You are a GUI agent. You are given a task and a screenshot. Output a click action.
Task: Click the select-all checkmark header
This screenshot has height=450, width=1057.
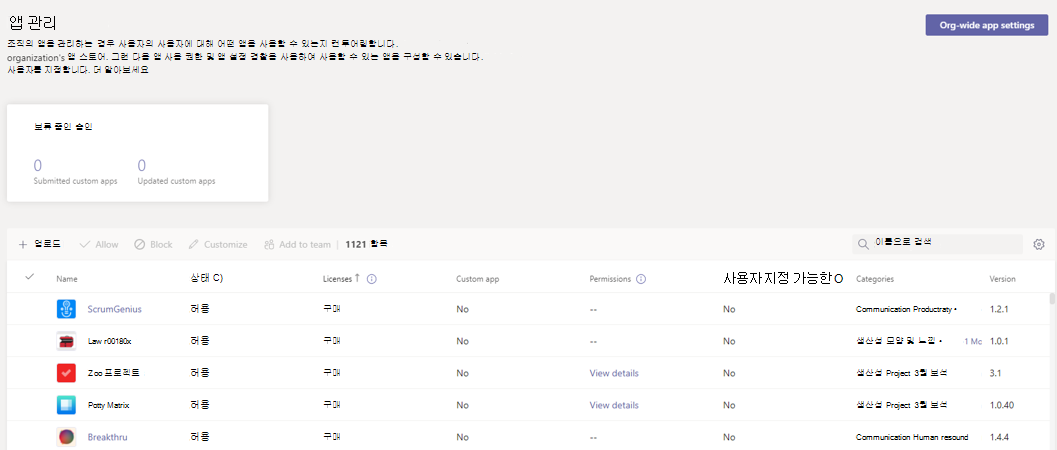pyautogui.click(x=30, y=277)
